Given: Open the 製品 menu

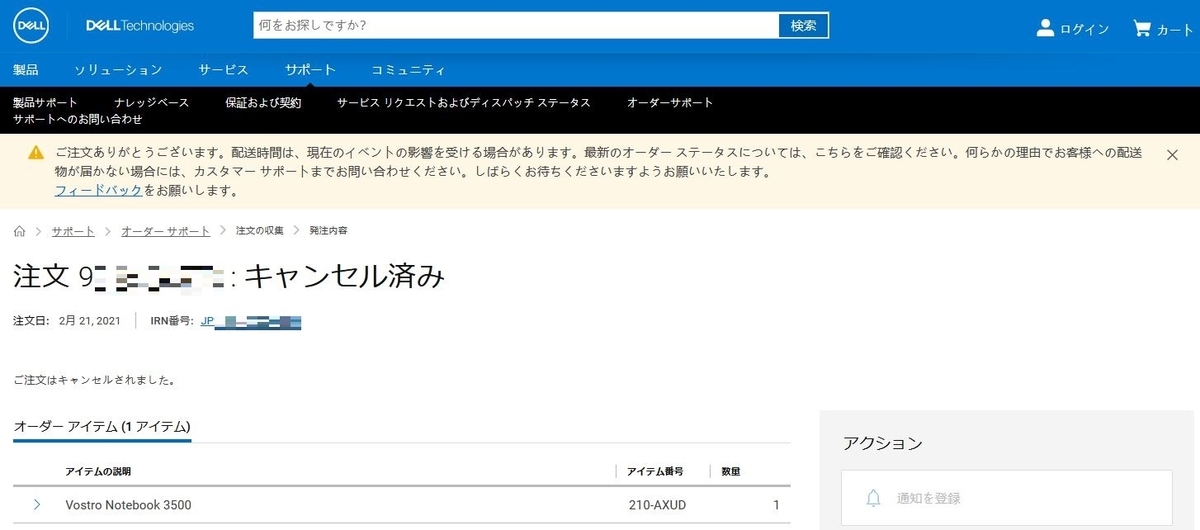Looking at the screenshot, I should pyautogui.click(x=26, y=70).
